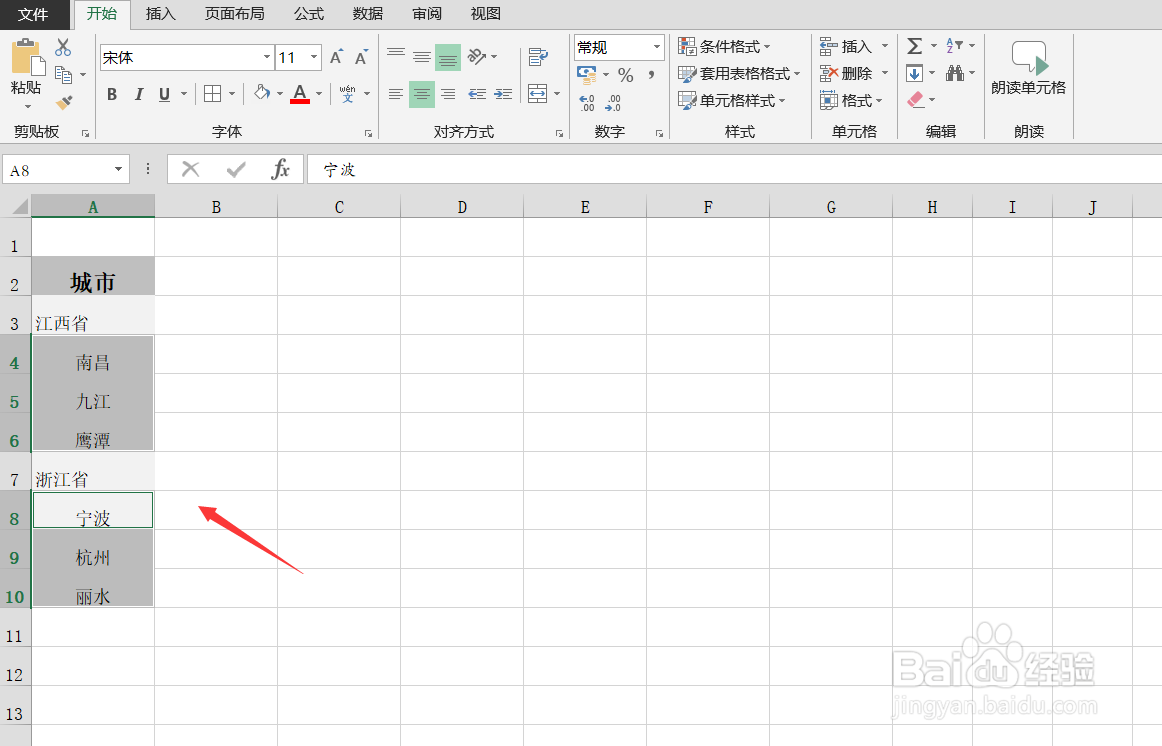
Task: Click Enter checkmark in formula bar
Action: pyautogui.click(x=236, y=170)
